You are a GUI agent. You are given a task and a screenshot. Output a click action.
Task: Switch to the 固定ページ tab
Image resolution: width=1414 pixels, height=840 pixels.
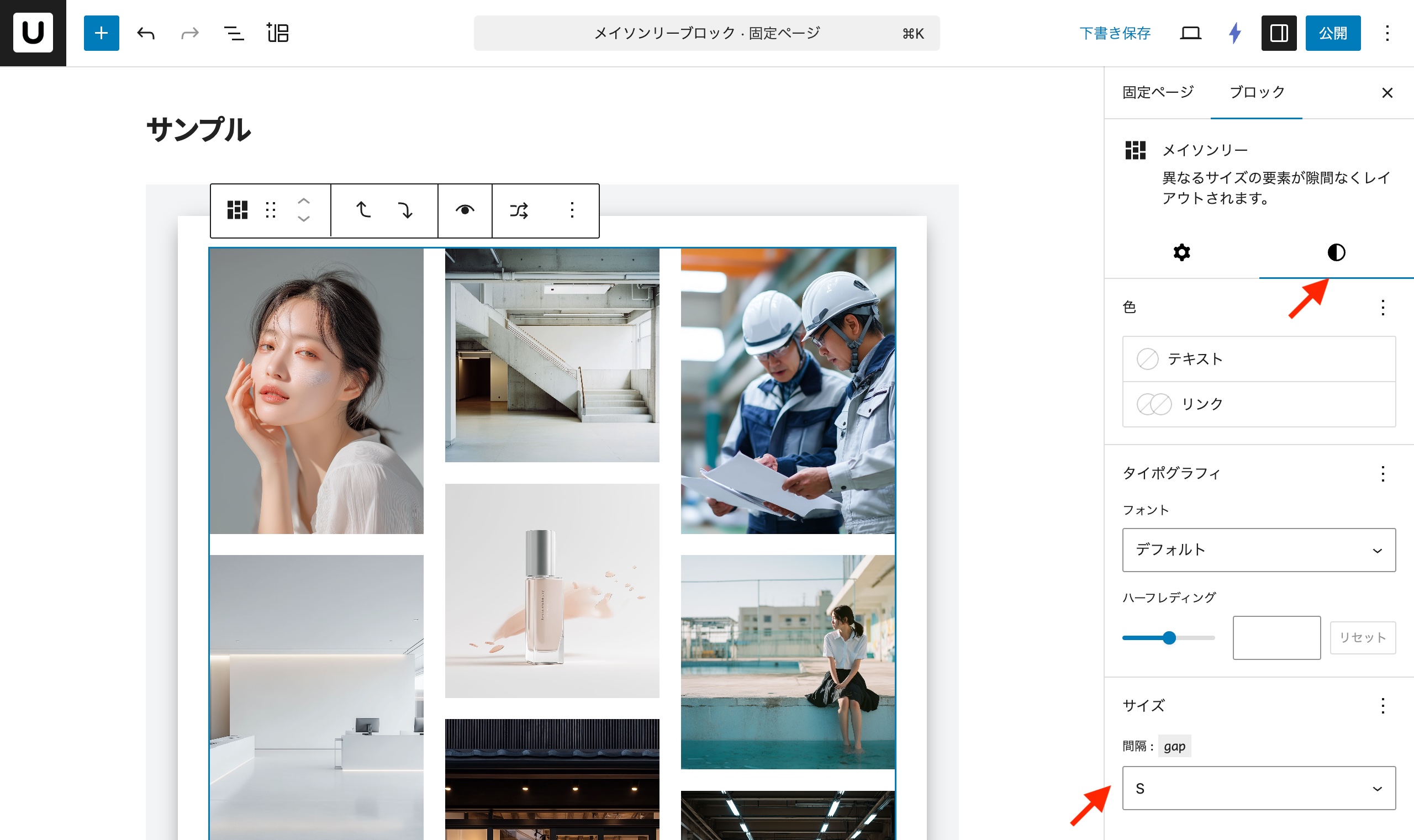click(x=1158, y=92)
